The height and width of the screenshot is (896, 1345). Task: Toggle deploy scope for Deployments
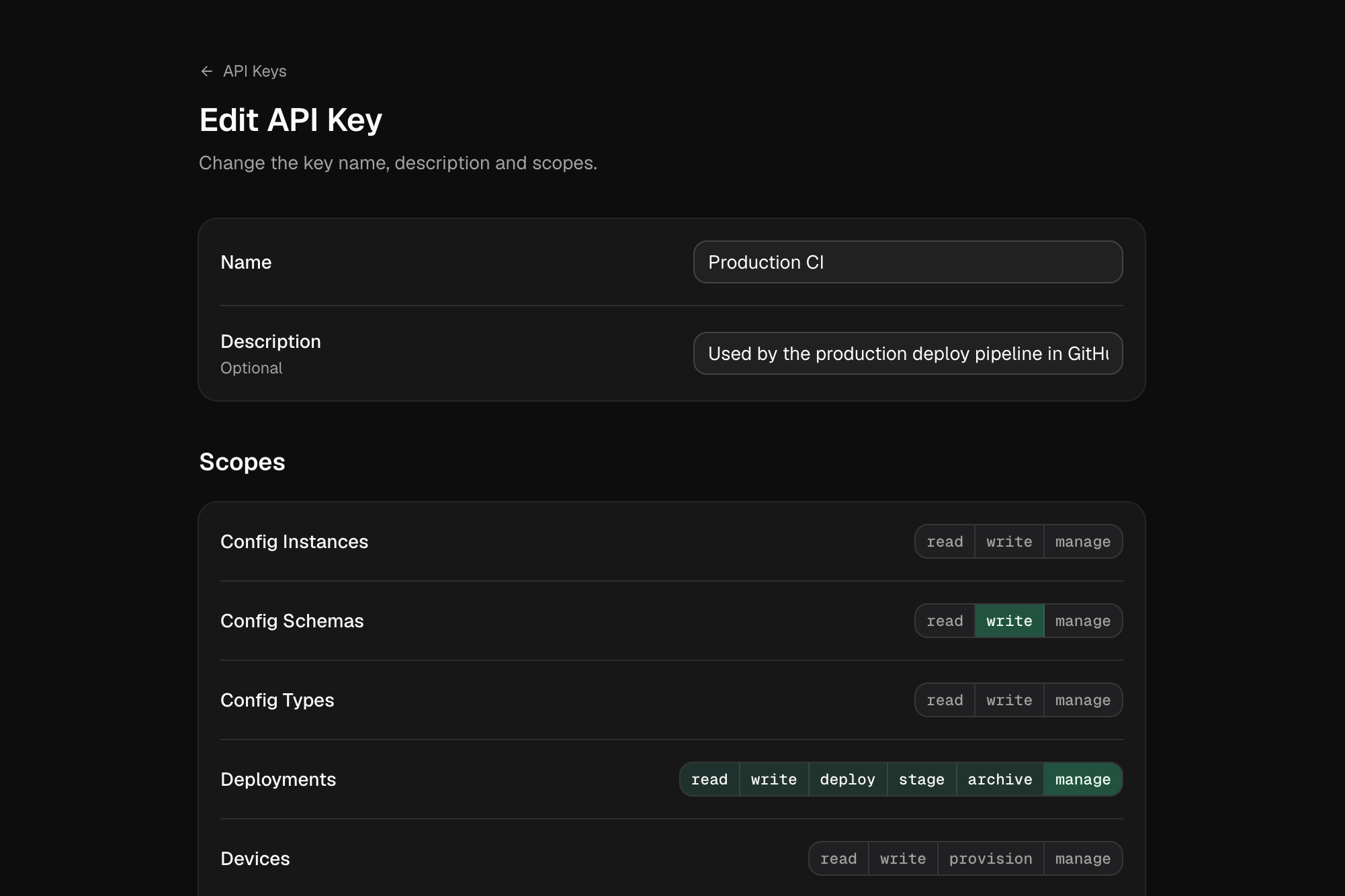click(x=848, y=779)
